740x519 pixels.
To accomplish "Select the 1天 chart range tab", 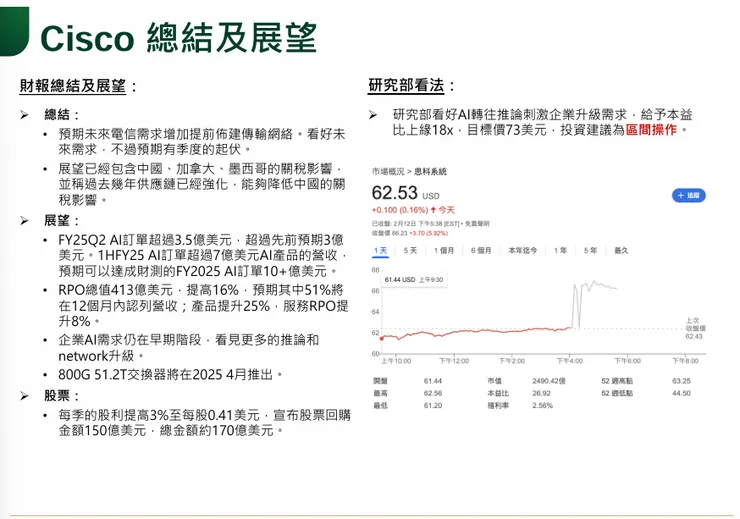I will pyautogui.click(x=380, y=251).
